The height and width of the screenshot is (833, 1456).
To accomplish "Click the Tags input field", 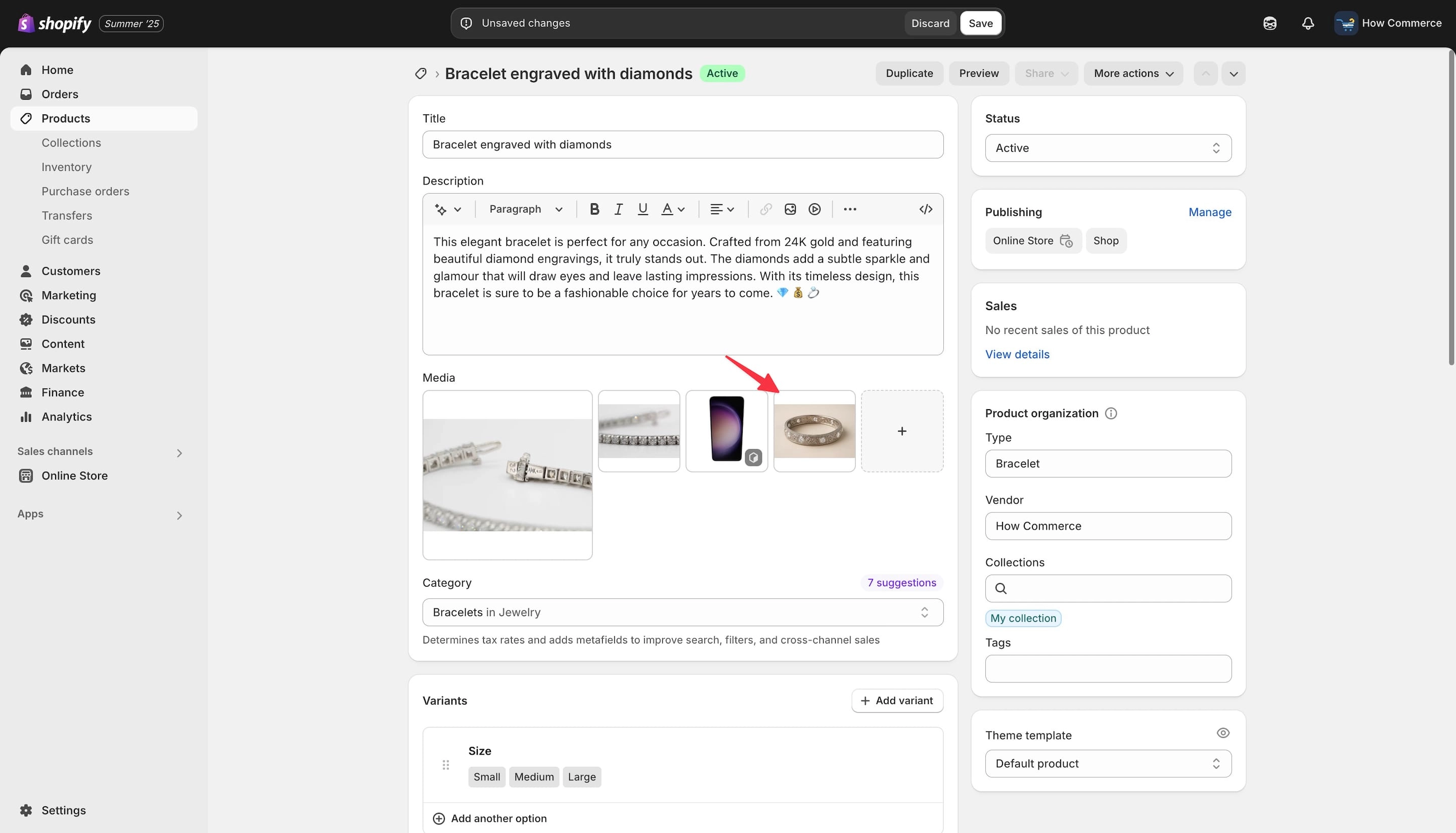I will (1108, 669).
